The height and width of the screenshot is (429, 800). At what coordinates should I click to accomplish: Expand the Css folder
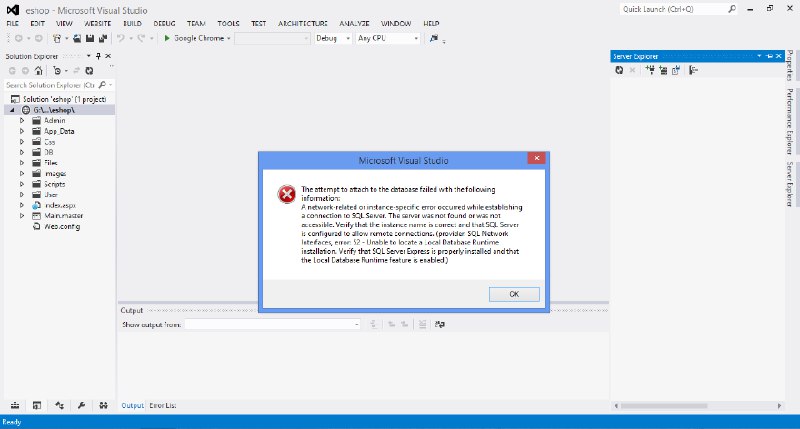22,142
